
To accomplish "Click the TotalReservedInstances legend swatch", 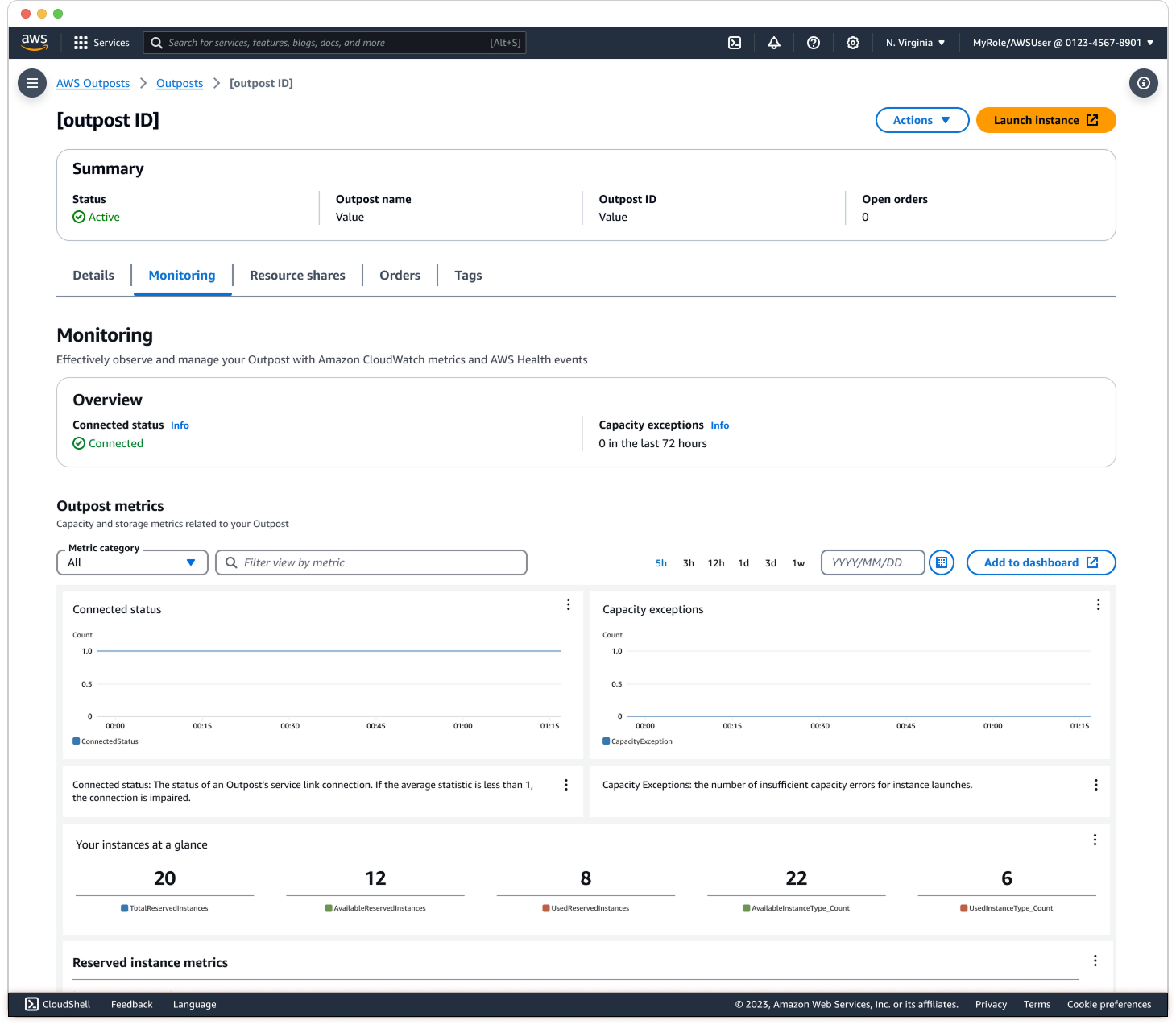I will [125, 908].
